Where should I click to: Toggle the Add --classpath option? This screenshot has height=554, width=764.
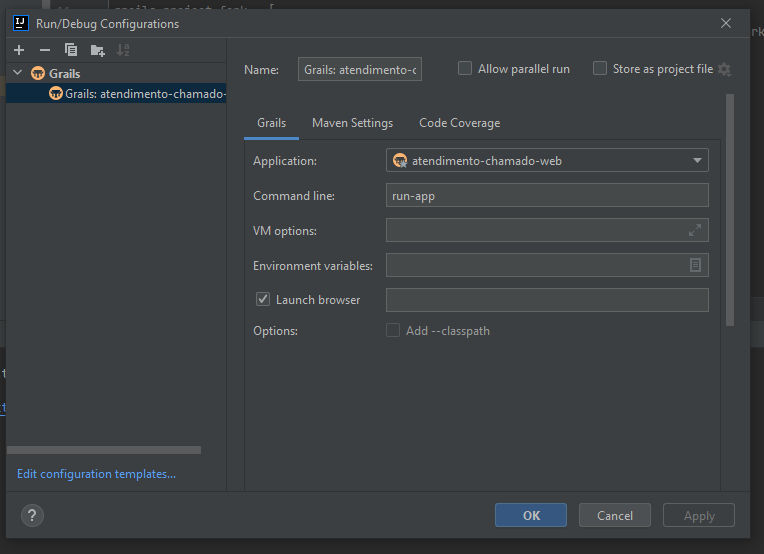(393, 330)
